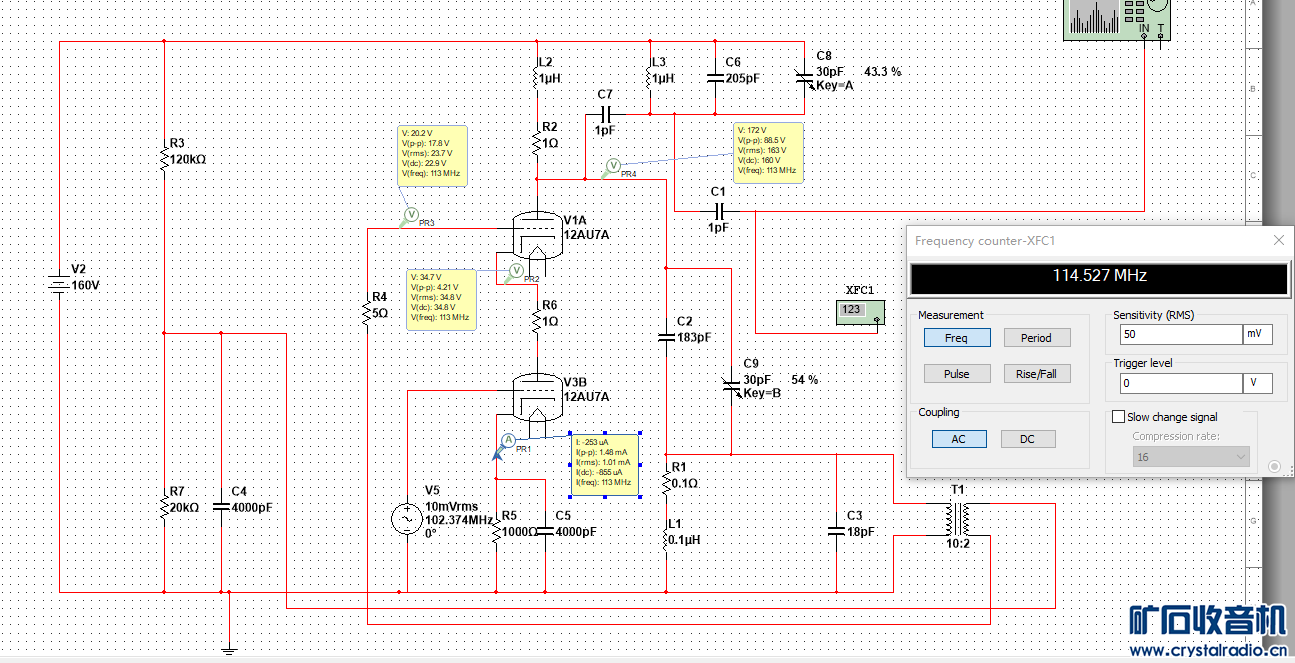Select resistor R2 1Ω symbol
Viewport: 1295px width, 663px height.
pyautogui.click(x=537, y=142)
